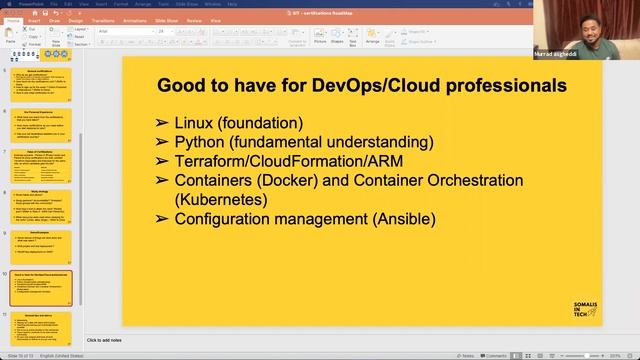
Task: Click the English language status bar entry
Action: point(61,356)
